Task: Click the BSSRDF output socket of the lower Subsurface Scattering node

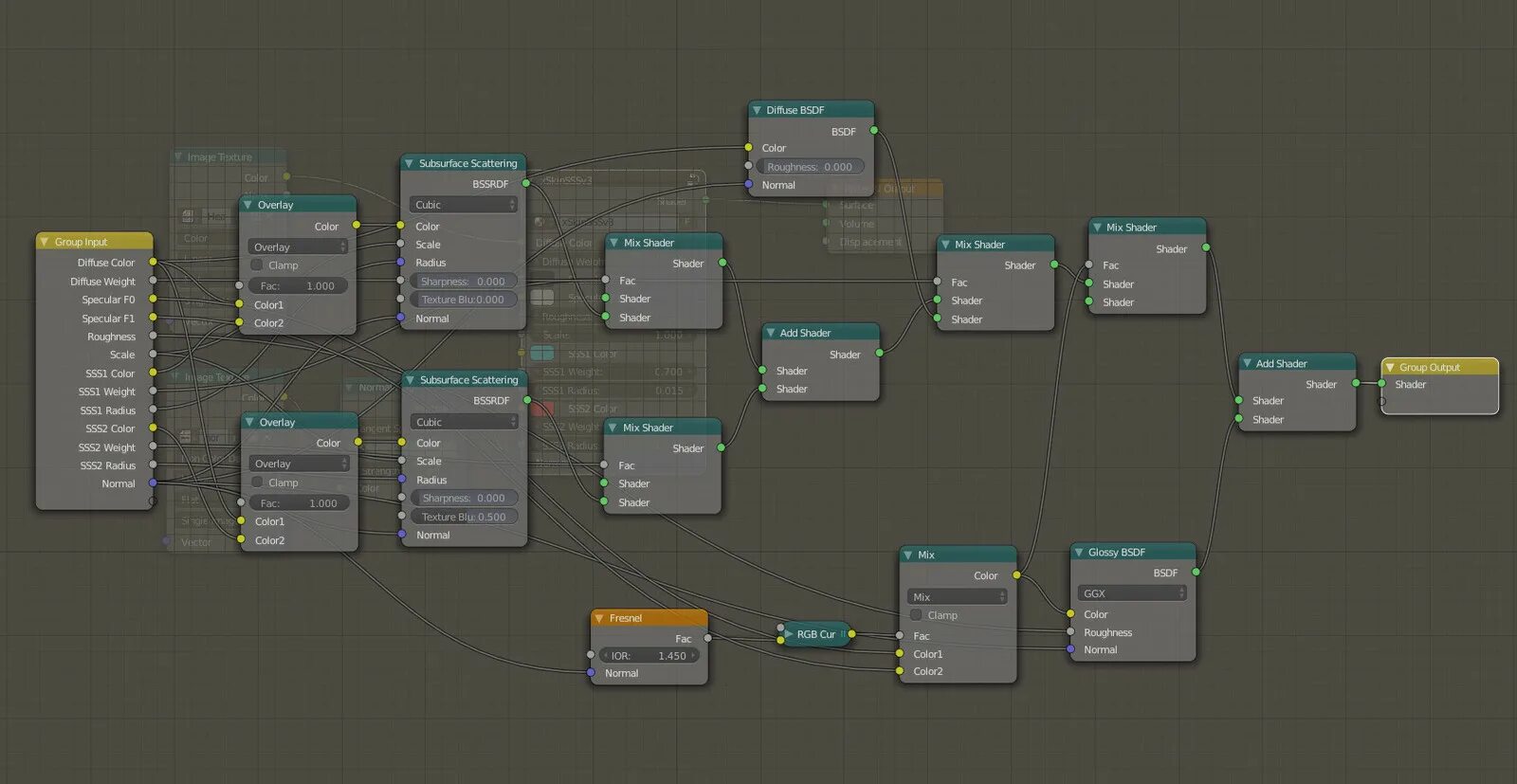Action: click(527, 400)
